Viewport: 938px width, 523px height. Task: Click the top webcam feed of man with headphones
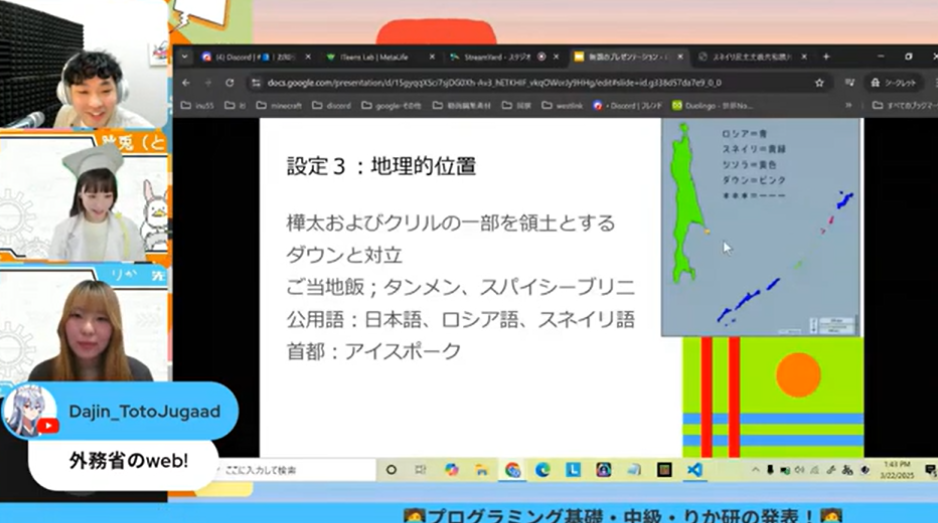pos(84,65)
